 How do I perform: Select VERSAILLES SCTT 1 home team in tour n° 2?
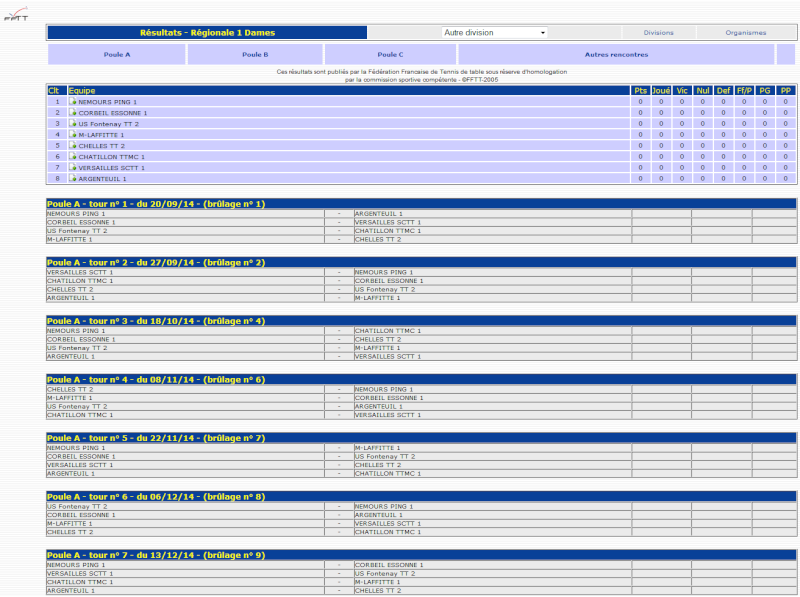[x=80, y=272]
